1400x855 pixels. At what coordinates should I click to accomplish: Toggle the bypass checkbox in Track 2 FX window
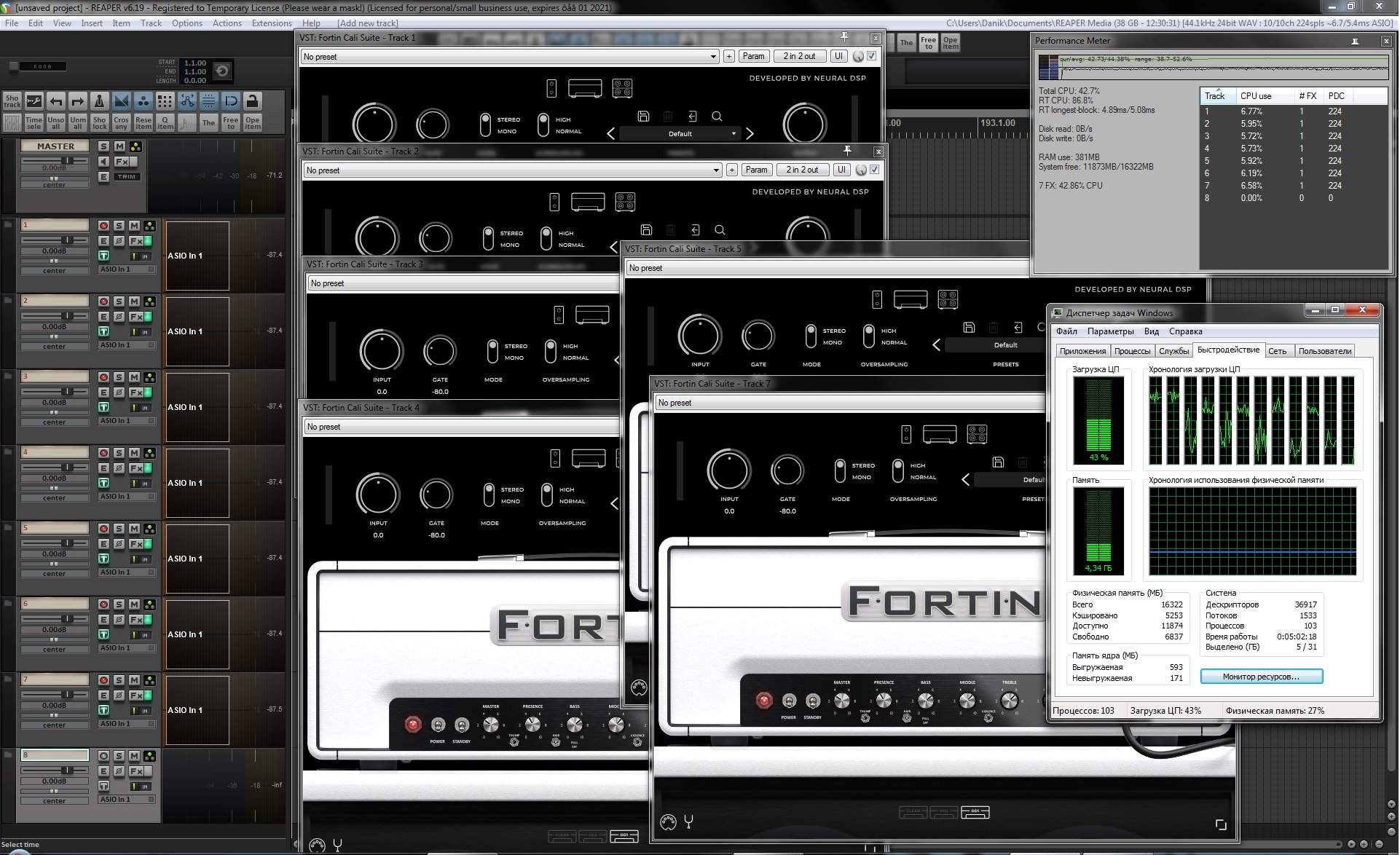tap(875, 170)
